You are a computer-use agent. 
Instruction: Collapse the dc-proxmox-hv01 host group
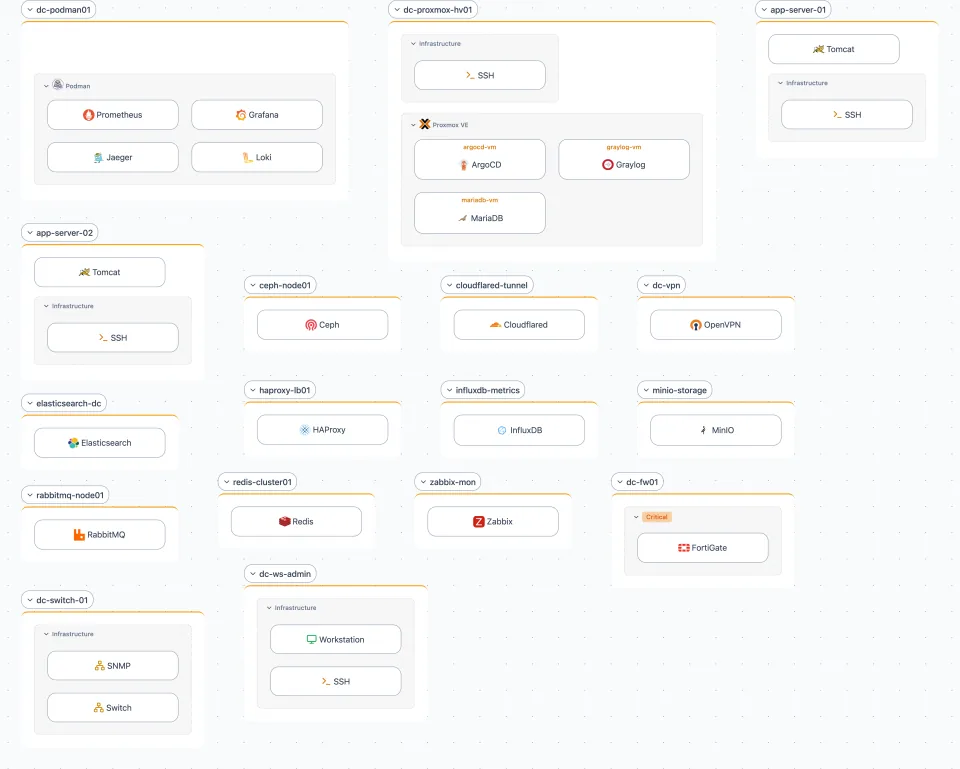click(397, 10)
